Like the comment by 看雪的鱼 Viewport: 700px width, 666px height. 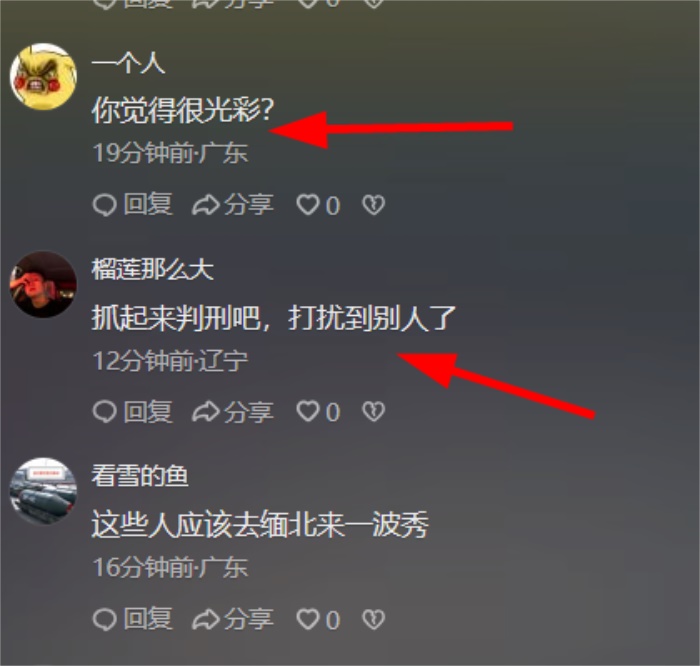(318, 620)
